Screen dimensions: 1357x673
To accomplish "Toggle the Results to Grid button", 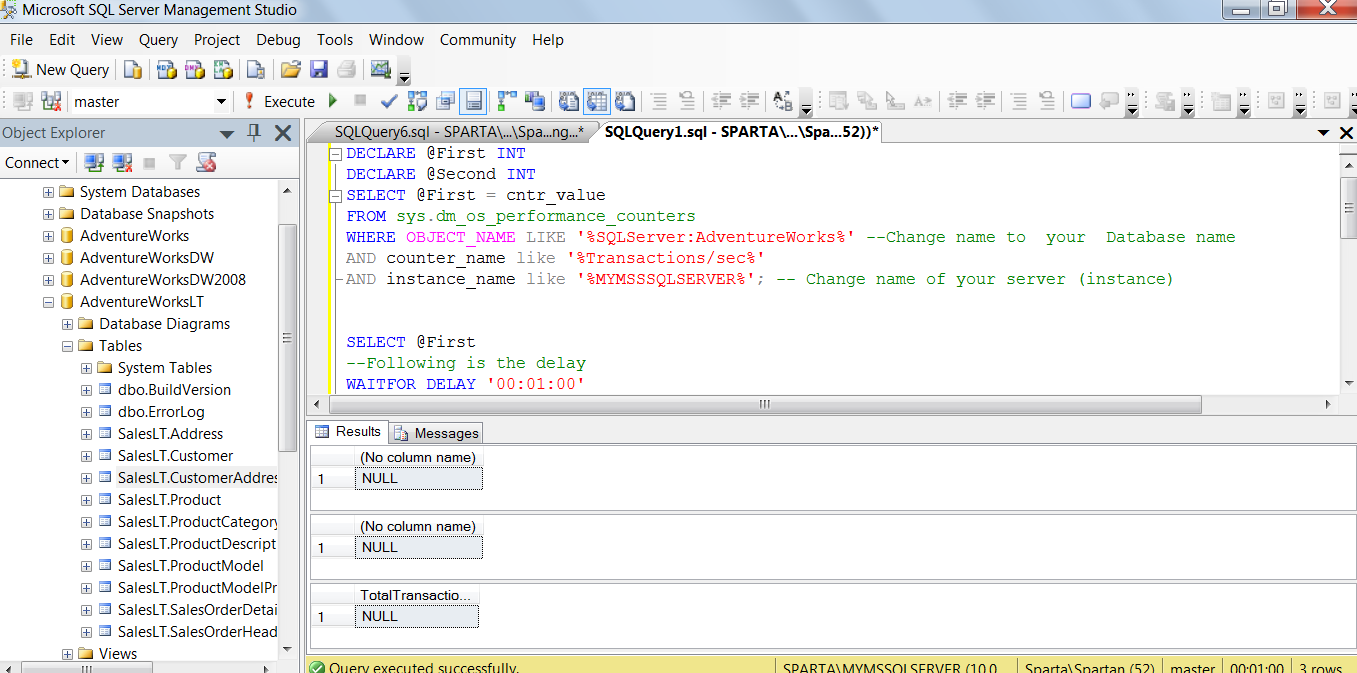I will (597, 101).
